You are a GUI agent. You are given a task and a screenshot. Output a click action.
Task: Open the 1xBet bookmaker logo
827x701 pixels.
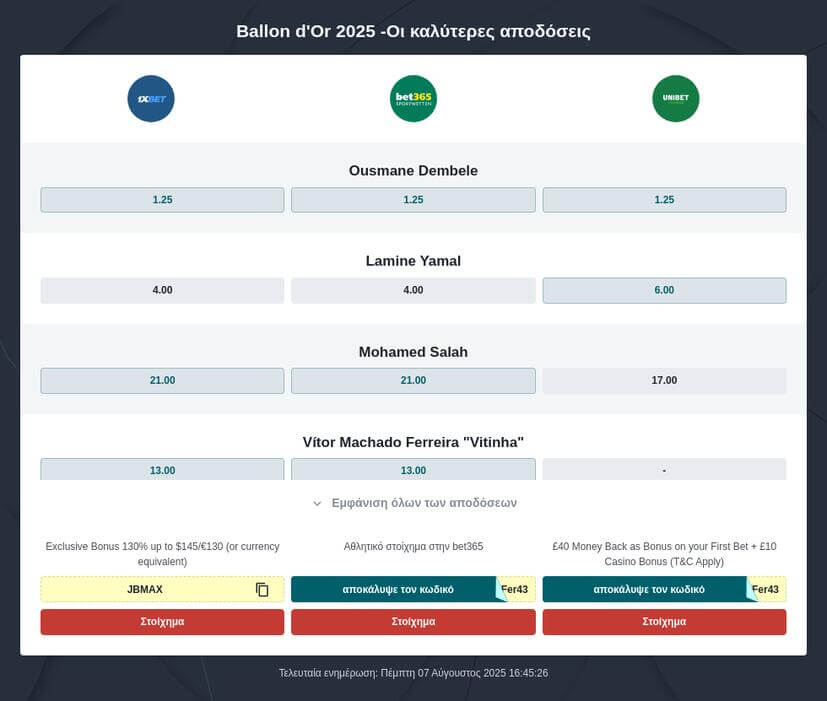pos(151,99)
